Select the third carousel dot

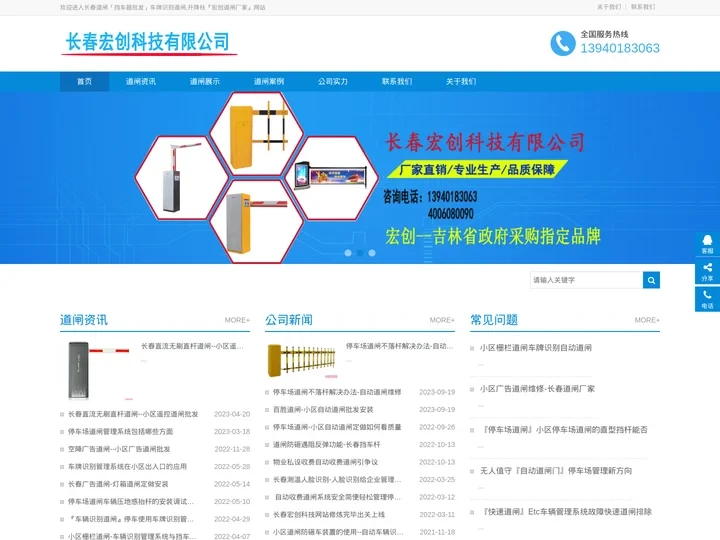pyautogui.click(x=372, y=253)
